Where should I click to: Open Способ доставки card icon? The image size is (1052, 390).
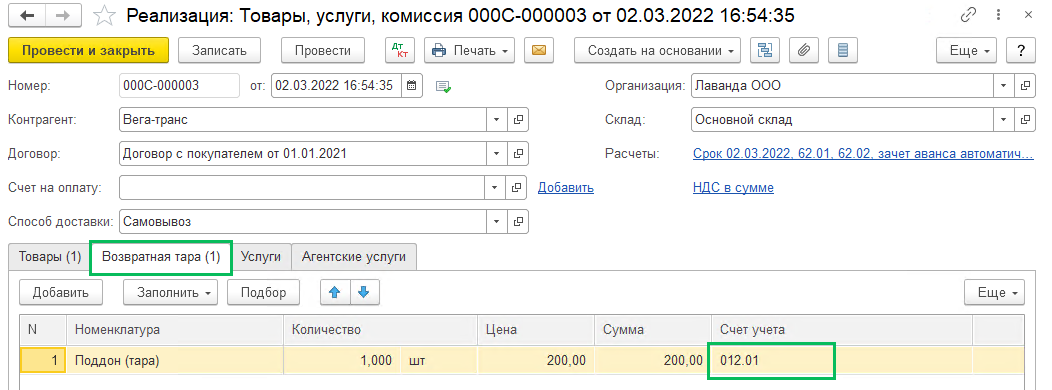[518, 222]
